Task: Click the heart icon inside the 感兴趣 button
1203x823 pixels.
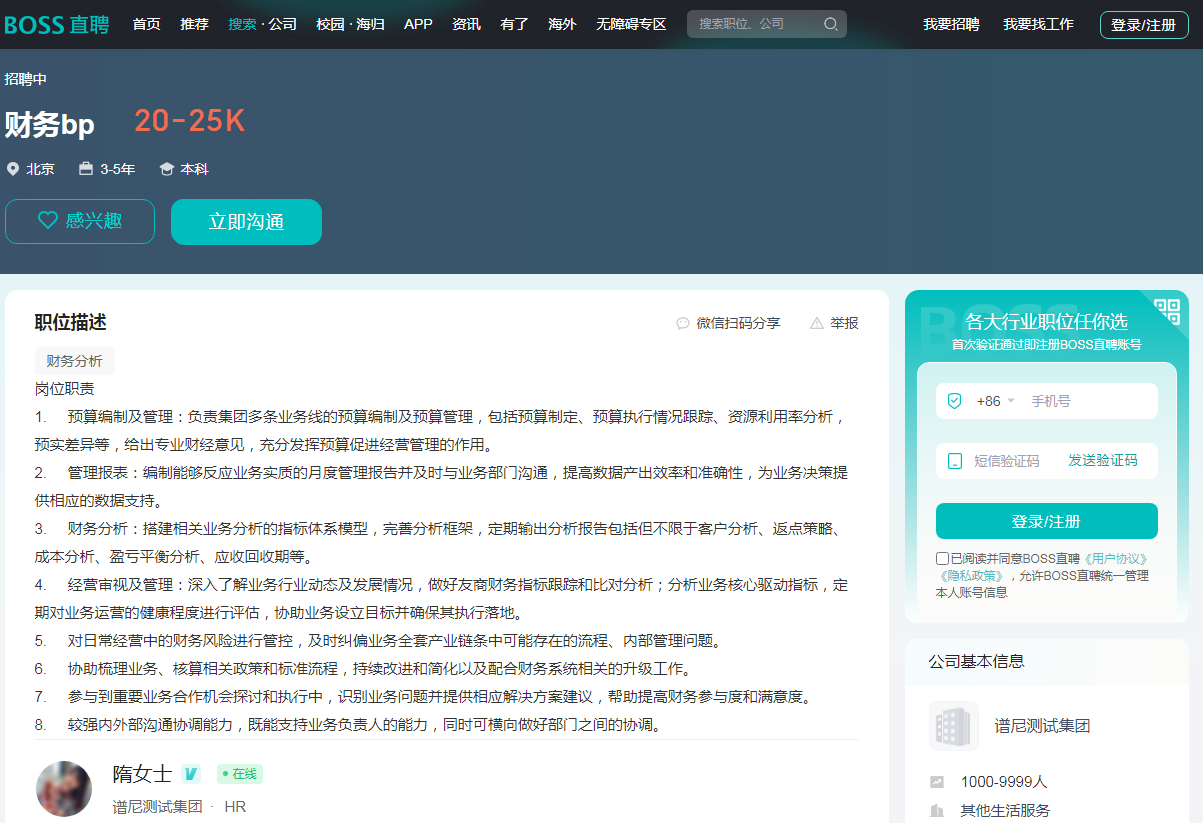Action: click(x=47, y=221)
